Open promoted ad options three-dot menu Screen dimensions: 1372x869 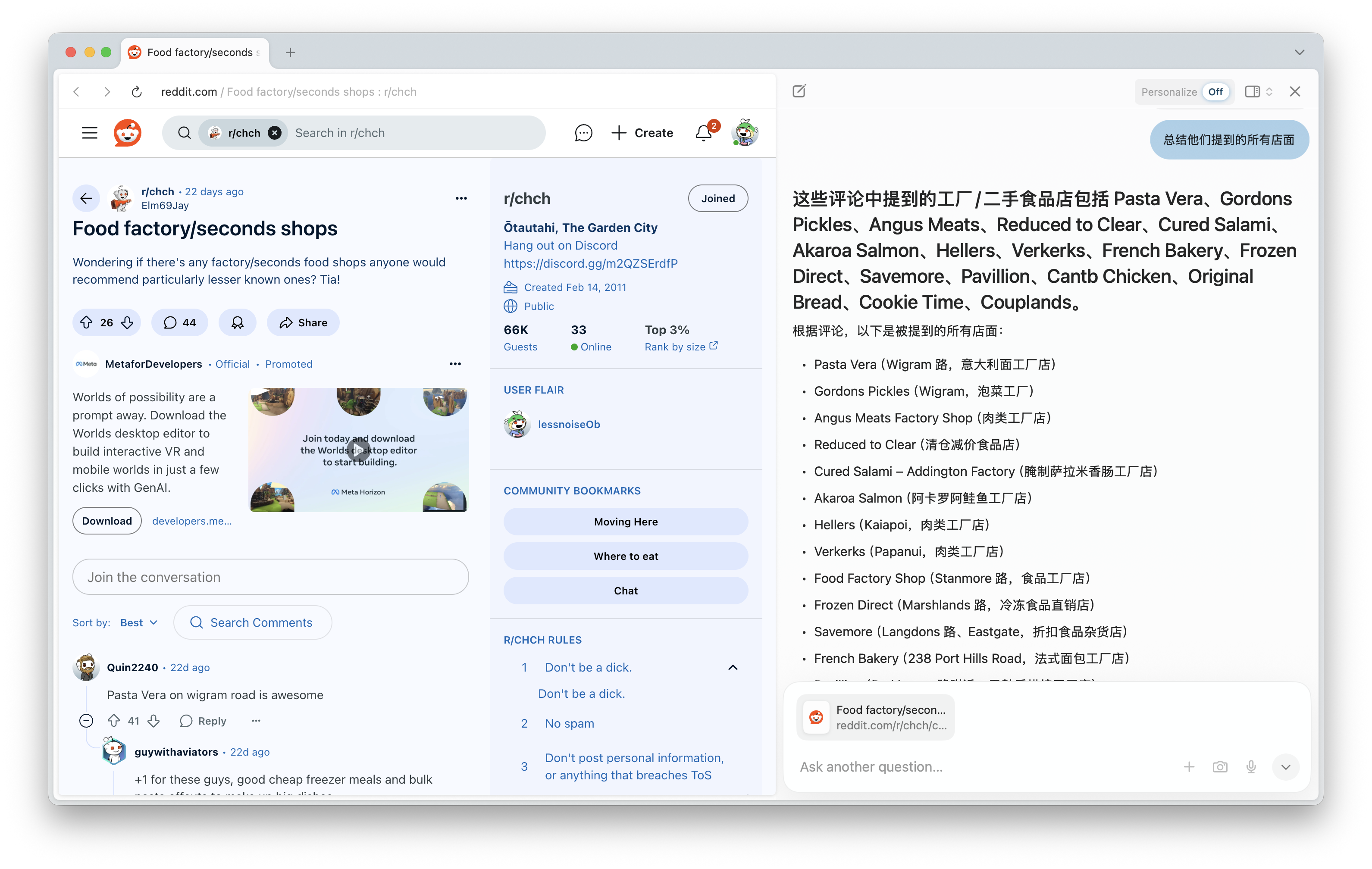click(x=455, y=363)
